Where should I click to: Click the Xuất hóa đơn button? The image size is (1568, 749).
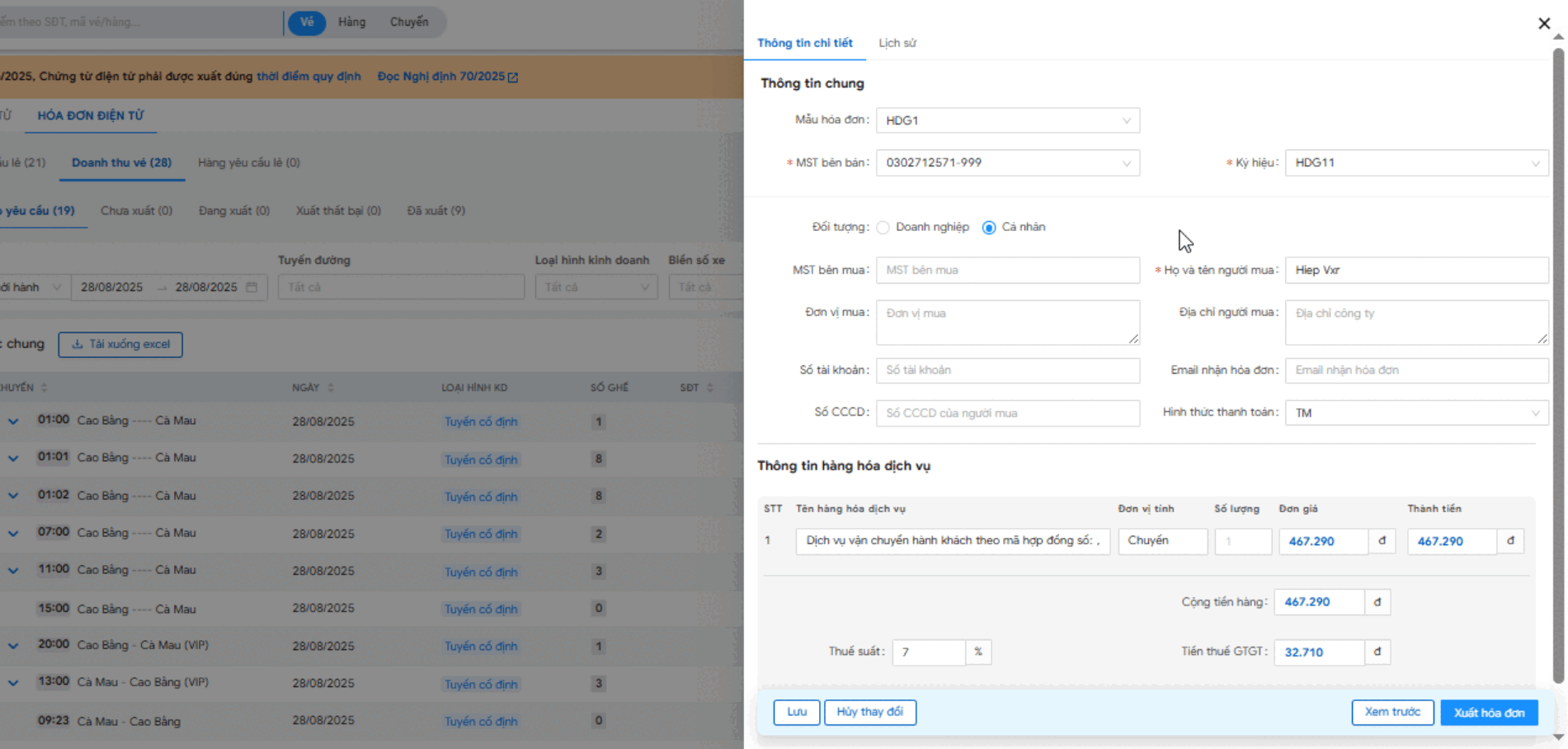[x=1488, y=712]
